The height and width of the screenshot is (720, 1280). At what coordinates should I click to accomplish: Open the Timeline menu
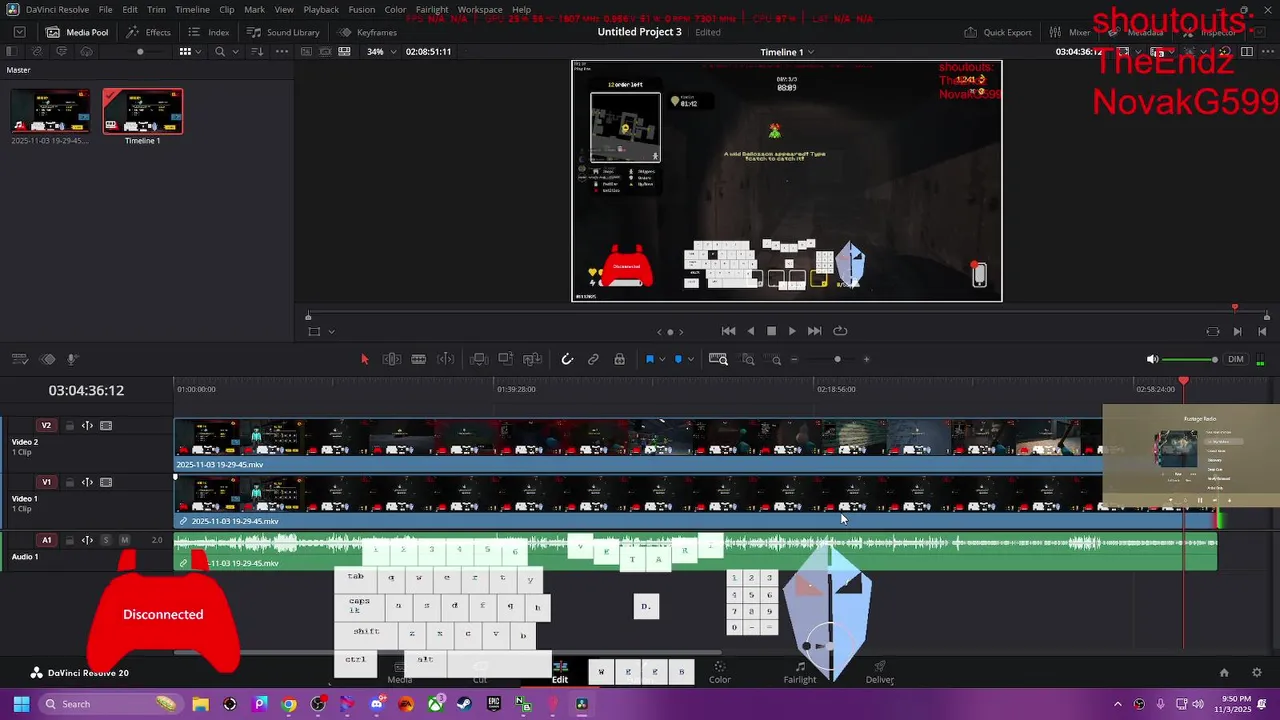(x=192, y=9)
